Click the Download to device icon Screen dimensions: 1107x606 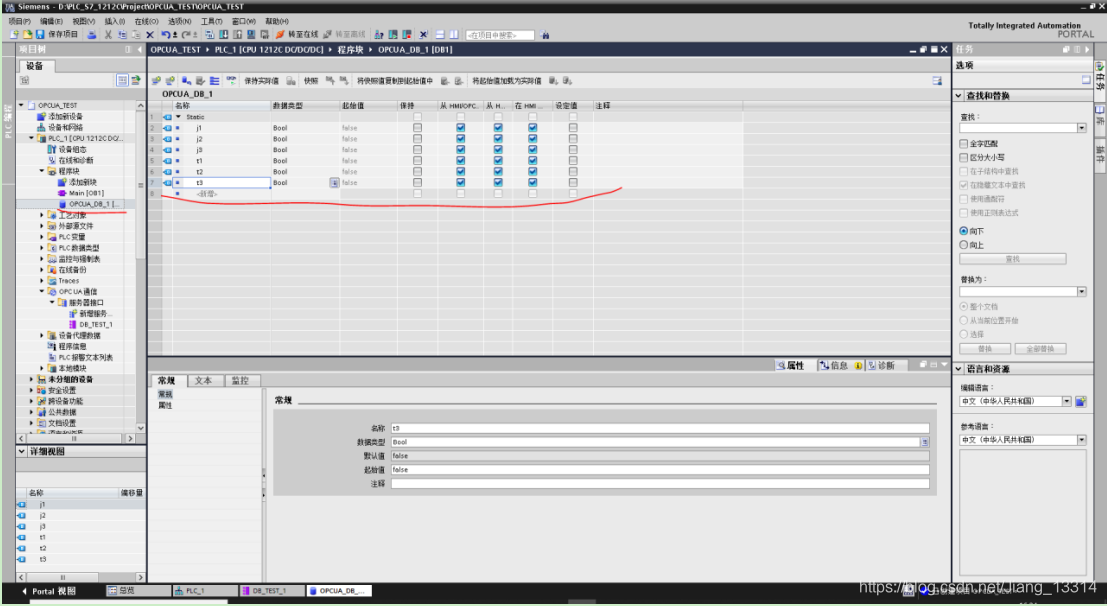[223, 34]
